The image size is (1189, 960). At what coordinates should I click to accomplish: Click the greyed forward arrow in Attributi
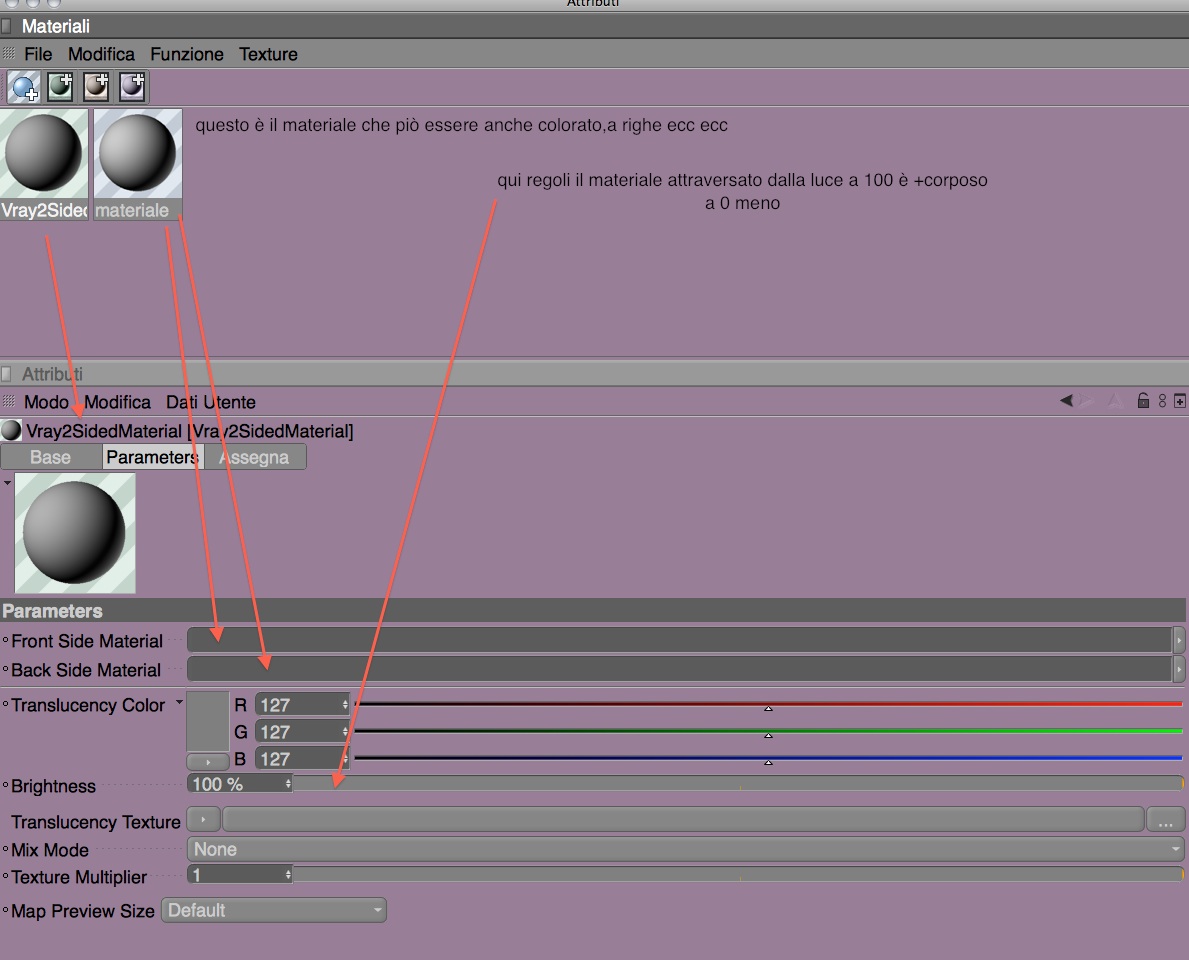point(1087,400)
